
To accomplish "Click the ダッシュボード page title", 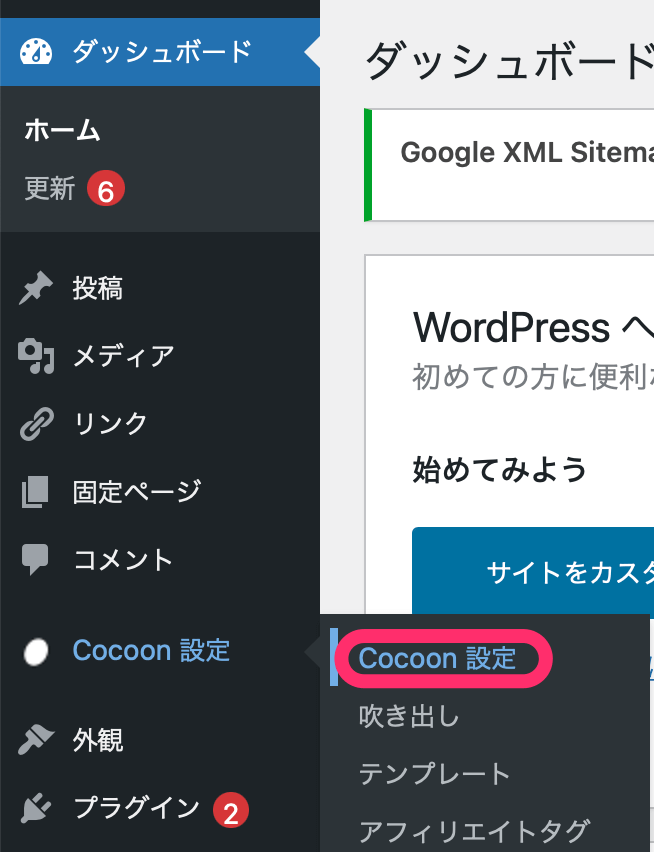I will pyautogui.click(x=509, y=61).
